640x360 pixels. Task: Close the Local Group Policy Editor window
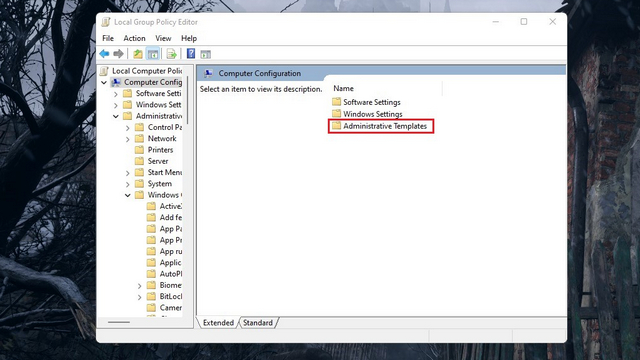tap(552, 22)
